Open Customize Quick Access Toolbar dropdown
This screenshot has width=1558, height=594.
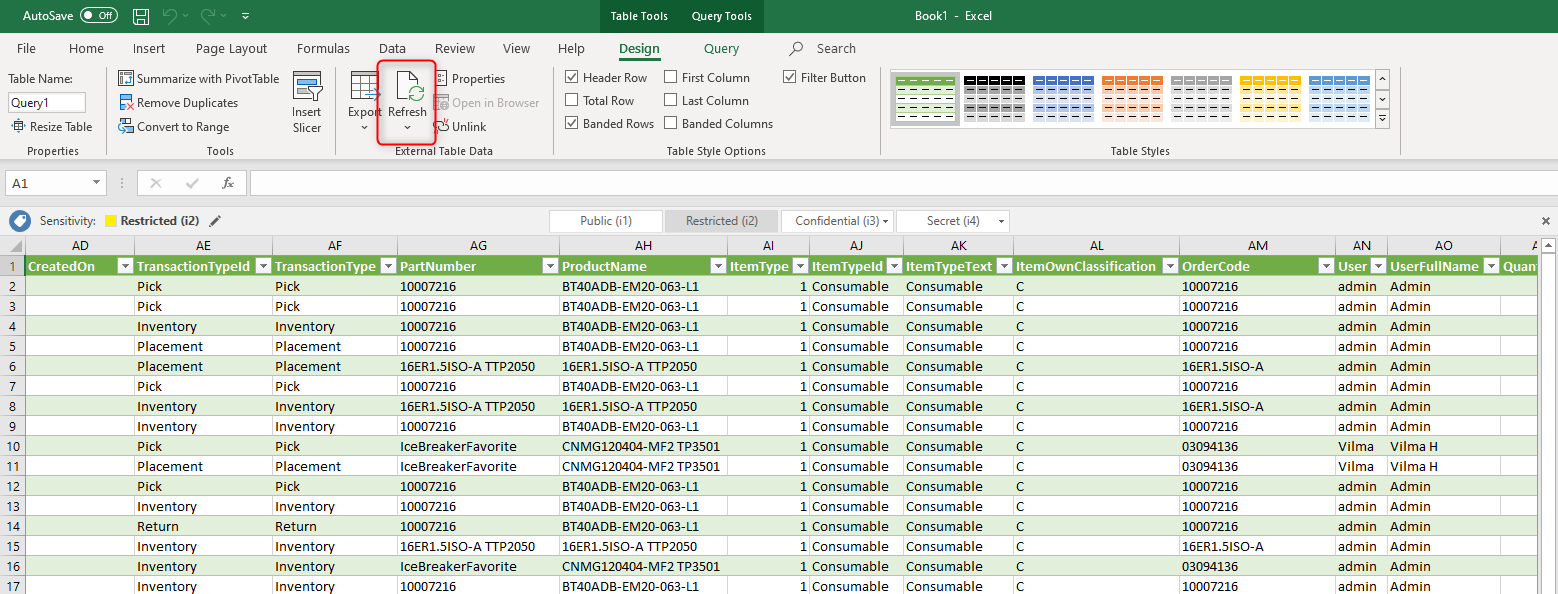(x=246, y=16)
